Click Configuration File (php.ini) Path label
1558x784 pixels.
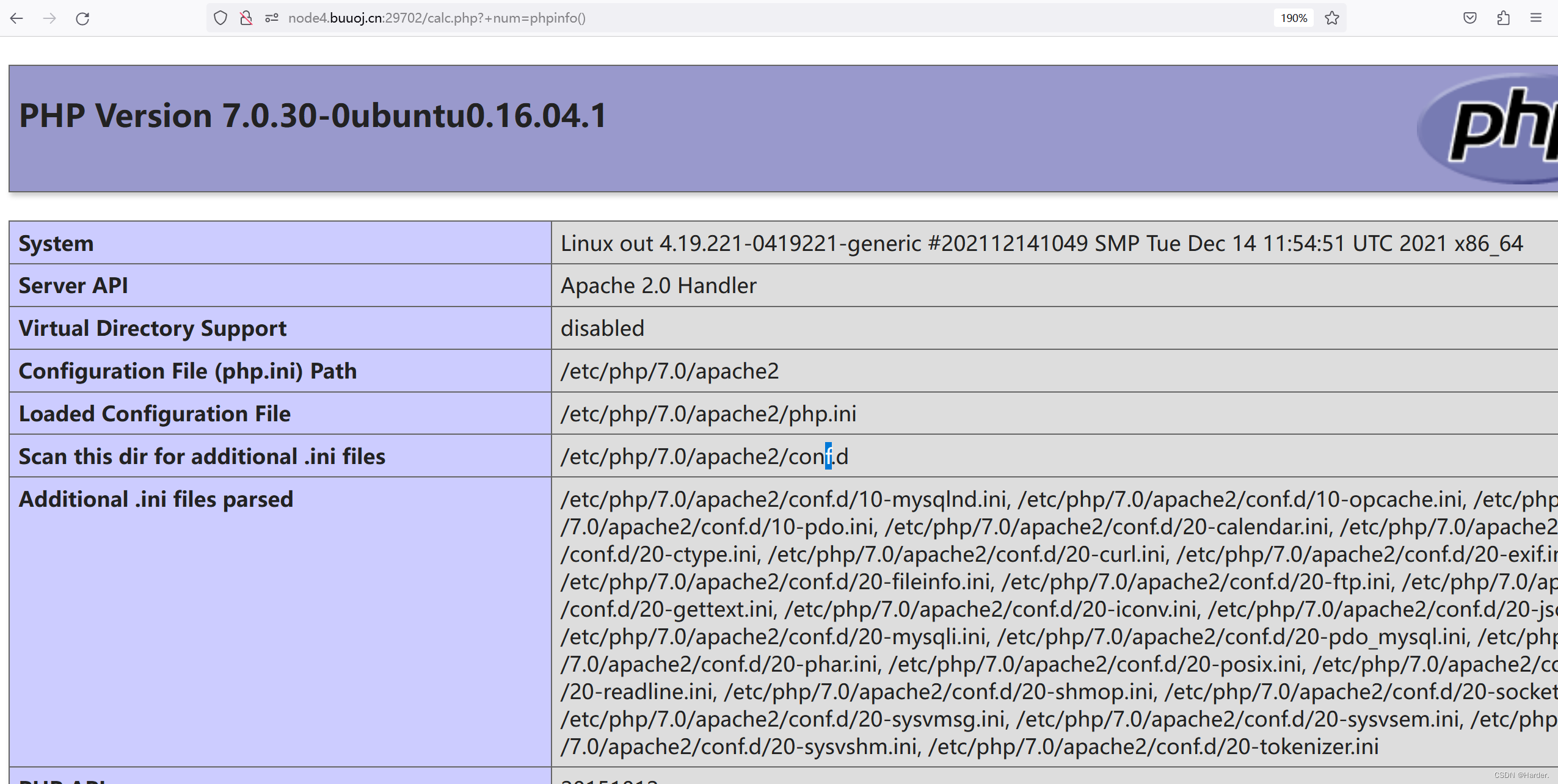coord(187,371)
